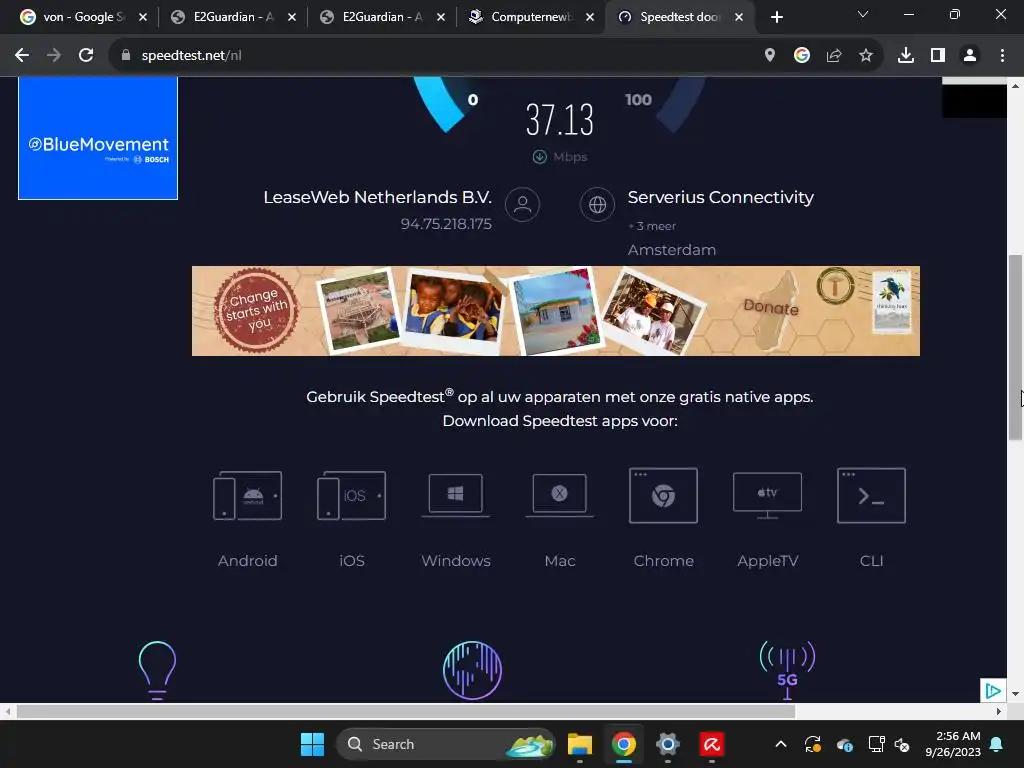Share this page using share icon
Image resolution: width=1024 pixels, height=768 pixels.
pyautogui.click(x=834, y=56)
